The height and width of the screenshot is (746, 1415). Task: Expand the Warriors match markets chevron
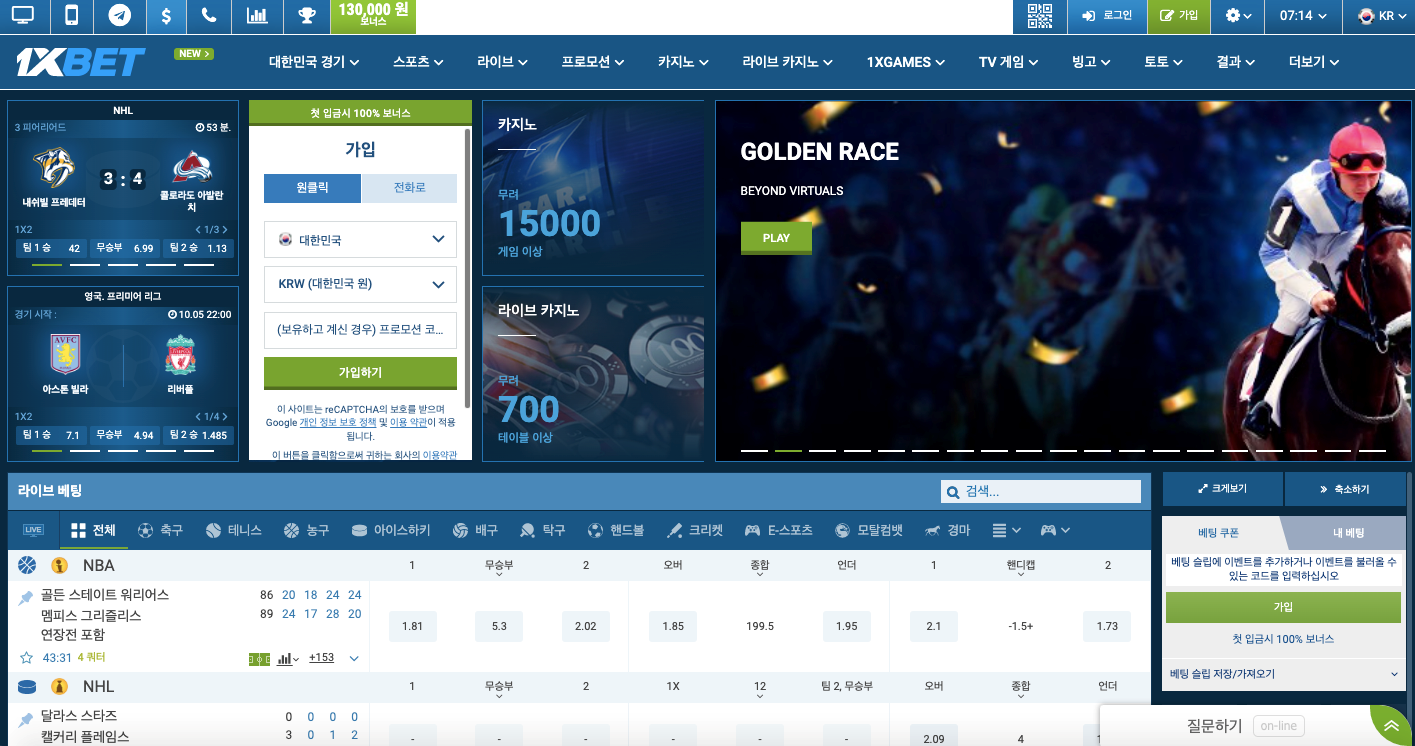click(353, 658)
